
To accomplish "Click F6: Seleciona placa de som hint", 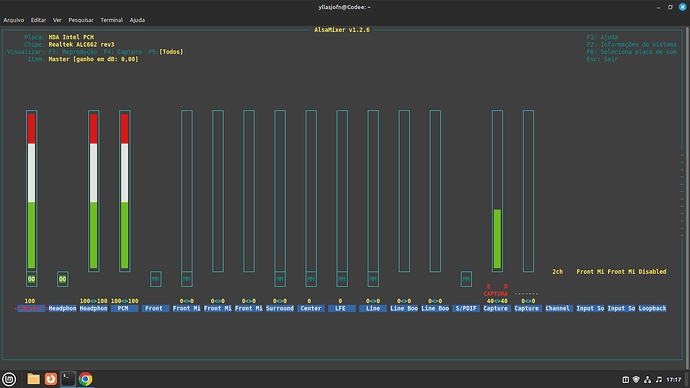I will tap(631, 52).
